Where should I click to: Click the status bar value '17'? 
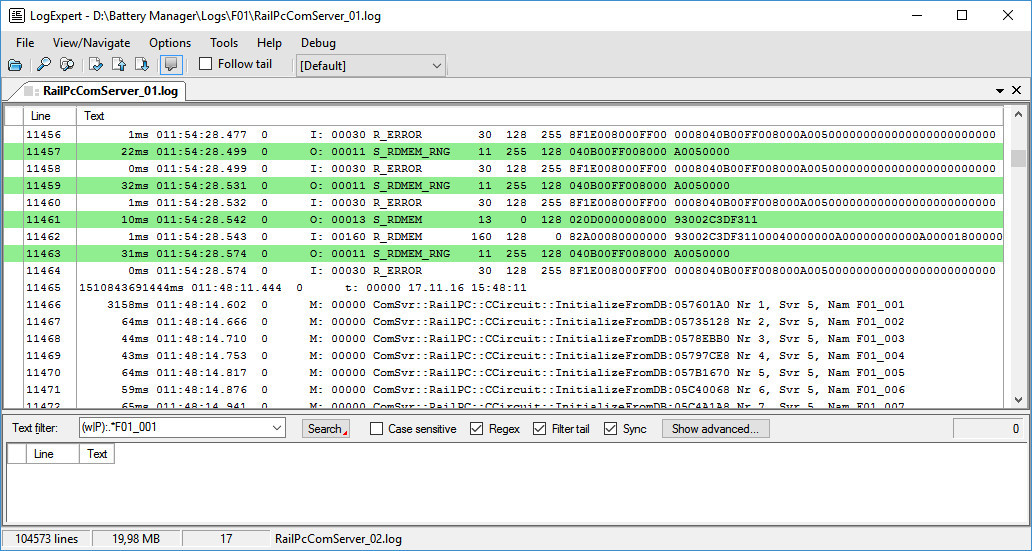(226, 538)
